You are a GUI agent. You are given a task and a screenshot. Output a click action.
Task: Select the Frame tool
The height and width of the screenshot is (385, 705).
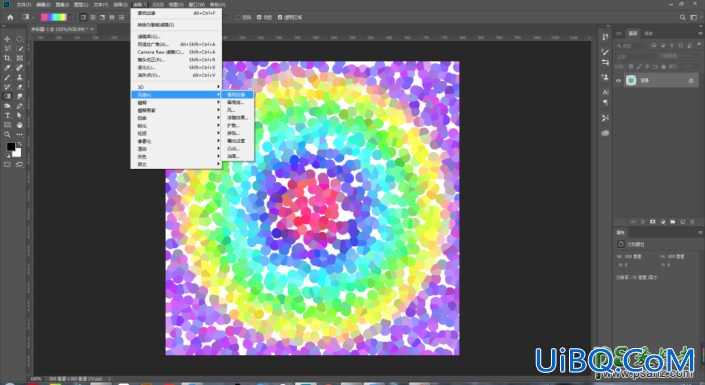(x=19, y=58)
